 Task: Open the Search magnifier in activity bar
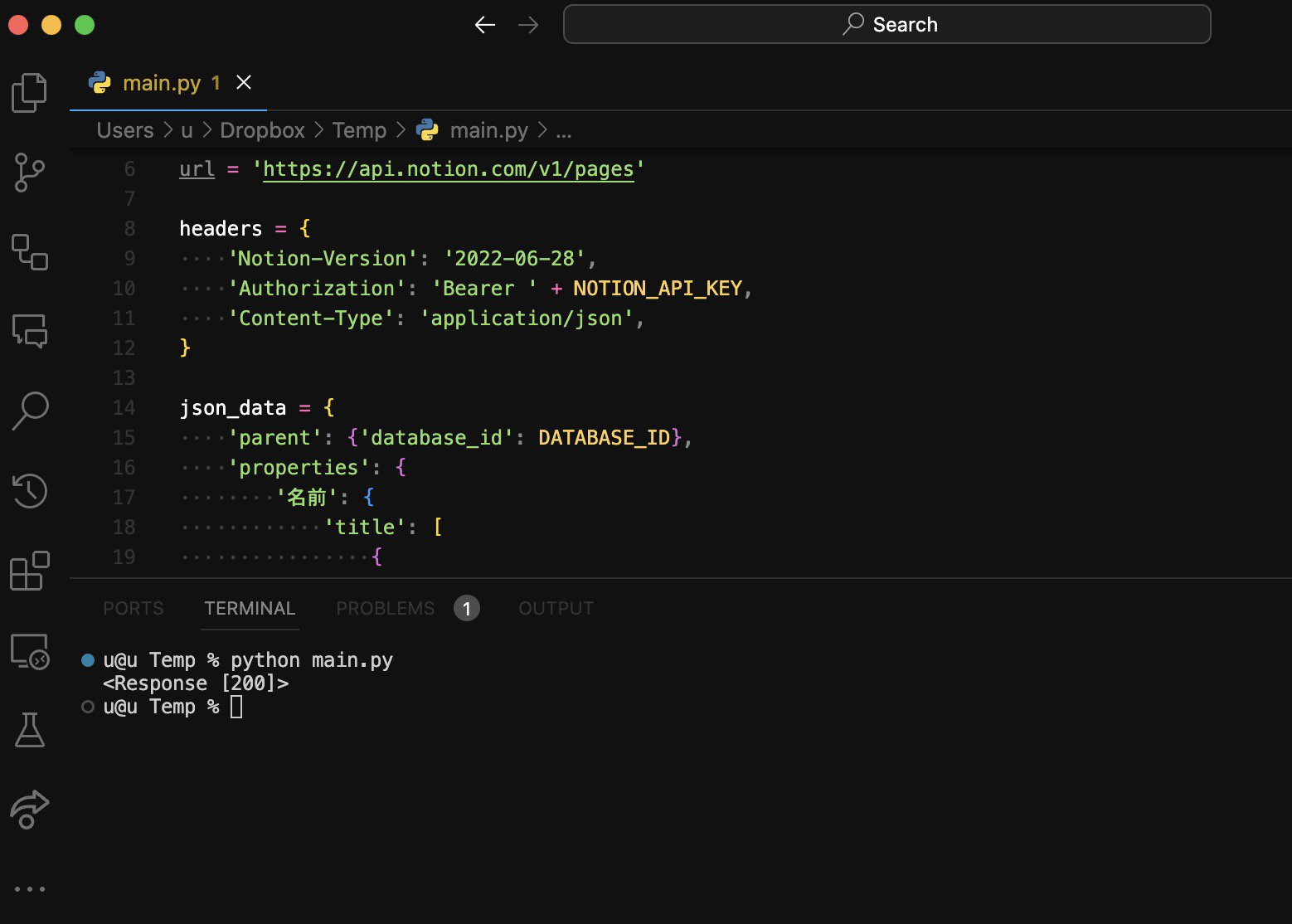(x=30, y=411)
